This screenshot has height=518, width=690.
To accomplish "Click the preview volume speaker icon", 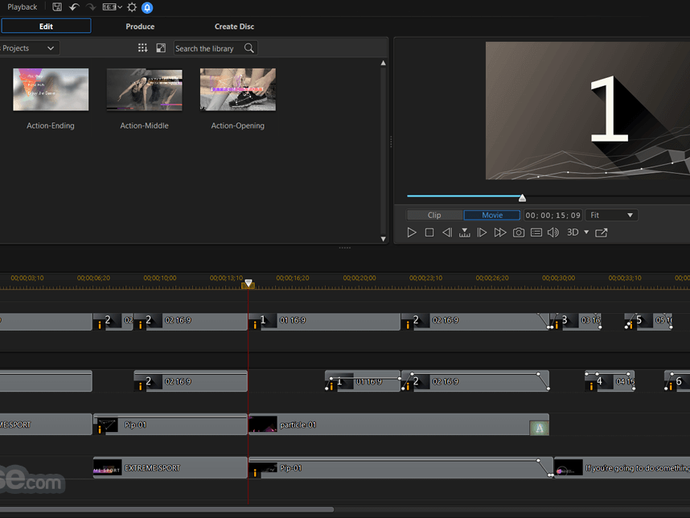I will click(x=553, y=232).
